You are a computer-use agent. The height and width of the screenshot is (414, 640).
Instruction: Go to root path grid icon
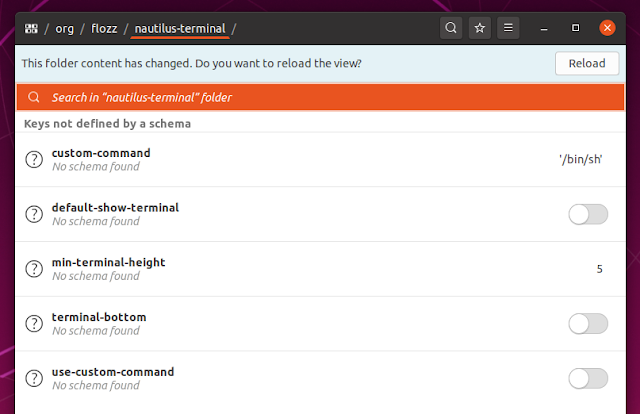31,29
